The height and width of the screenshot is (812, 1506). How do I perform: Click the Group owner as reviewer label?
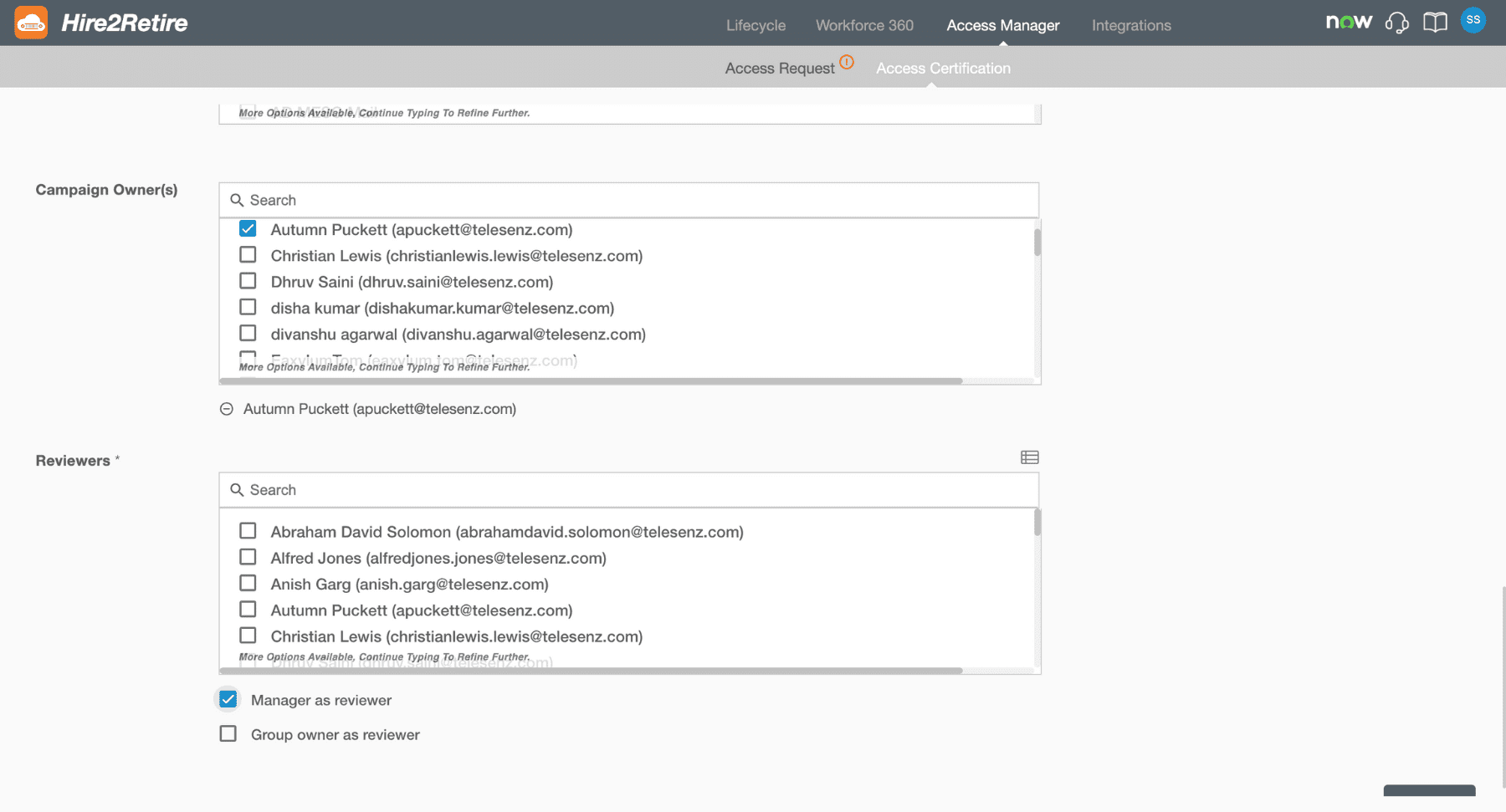(336, 734)
